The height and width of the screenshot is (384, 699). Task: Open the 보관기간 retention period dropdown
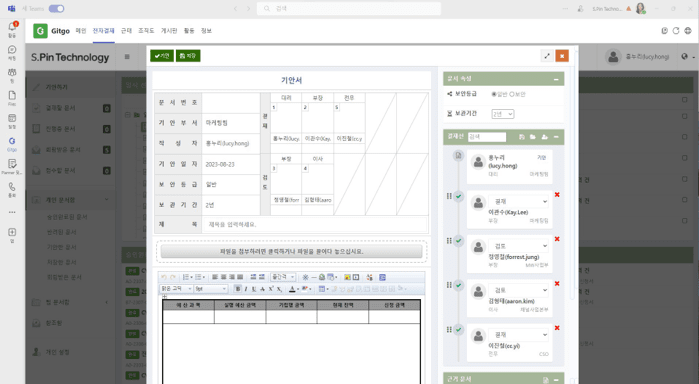click(503, 114)
